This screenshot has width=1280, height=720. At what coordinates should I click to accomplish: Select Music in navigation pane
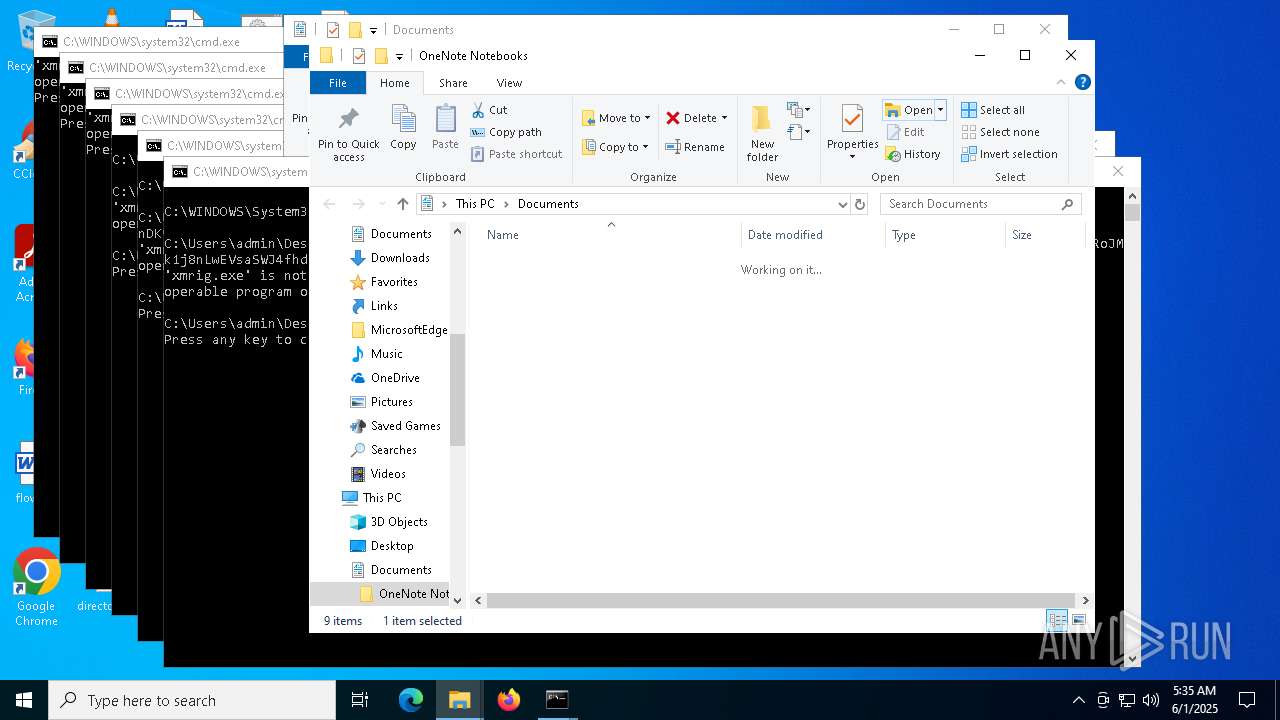coord(377,354)
